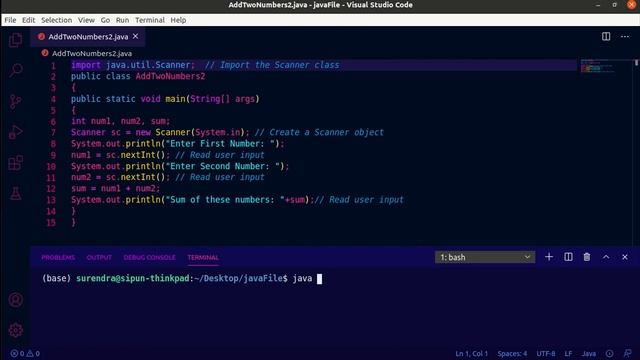Open the File menu
Viewport: 640px width, 360px height.
pos(10,20)
